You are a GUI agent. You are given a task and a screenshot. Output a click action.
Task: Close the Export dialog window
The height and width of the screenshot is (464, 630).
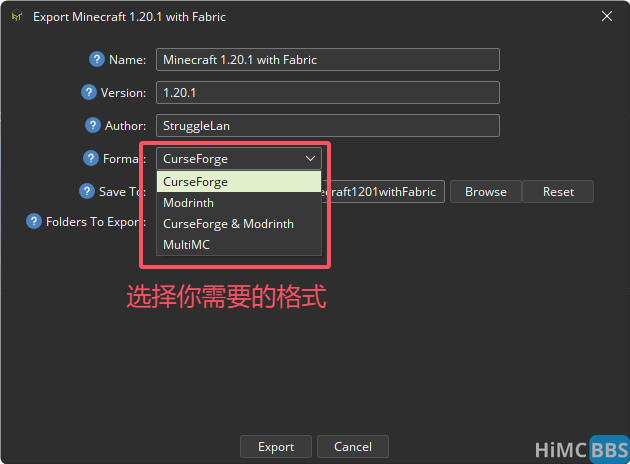(605, 16)
